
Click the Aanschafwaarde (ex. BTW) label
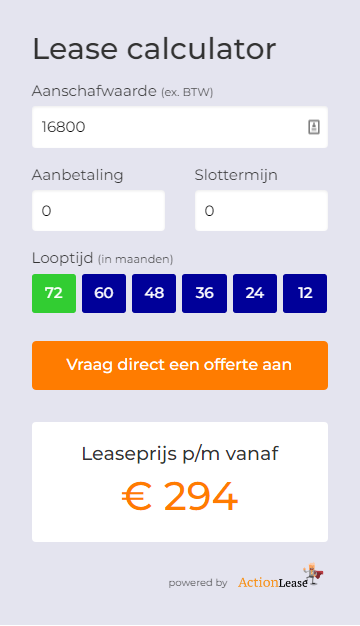click(122, 91)
